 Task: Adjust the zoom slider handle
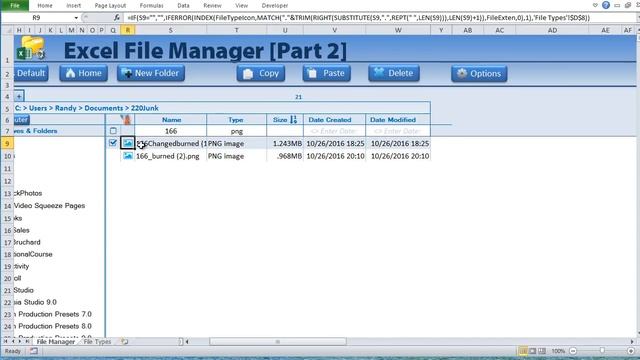[602, 351]
